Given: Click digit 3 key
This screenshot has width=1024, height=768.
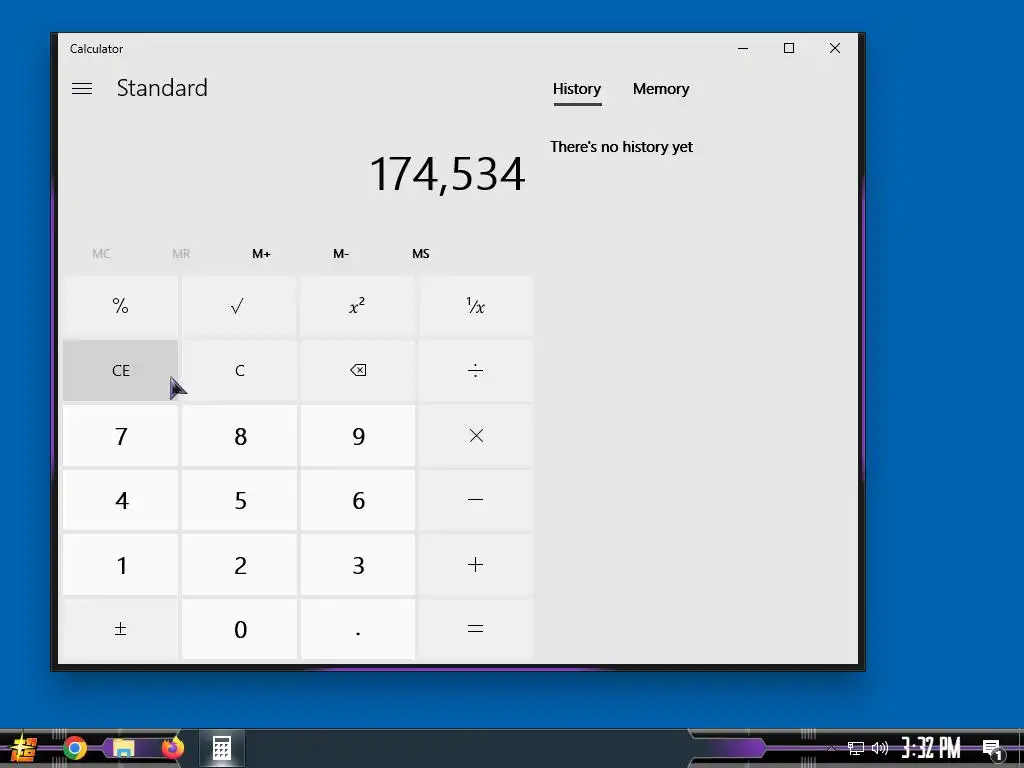Looking at the screenshot, I should [357, 565].
